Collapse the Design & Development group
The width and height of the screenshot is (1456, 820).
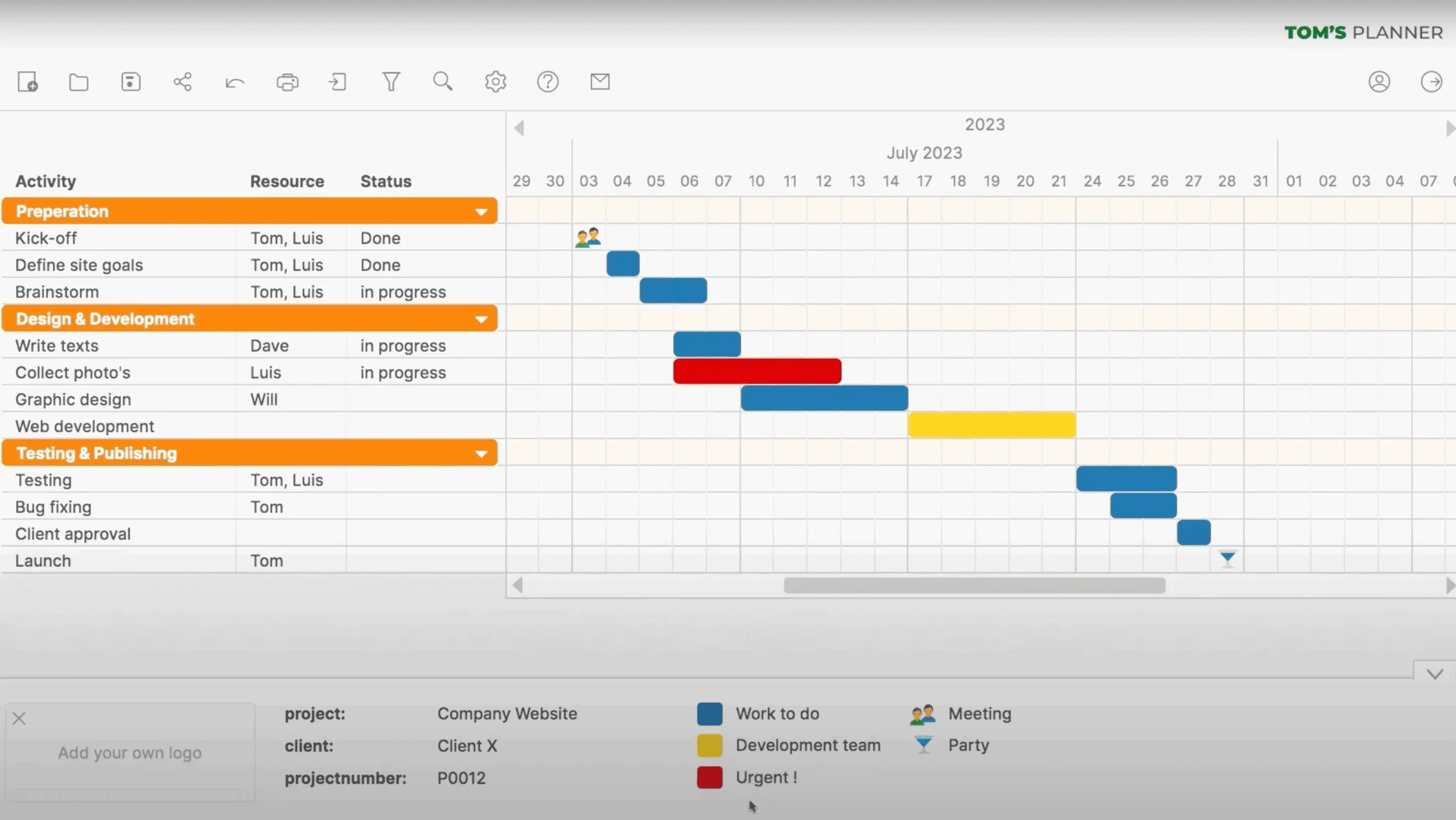point(481,320)
